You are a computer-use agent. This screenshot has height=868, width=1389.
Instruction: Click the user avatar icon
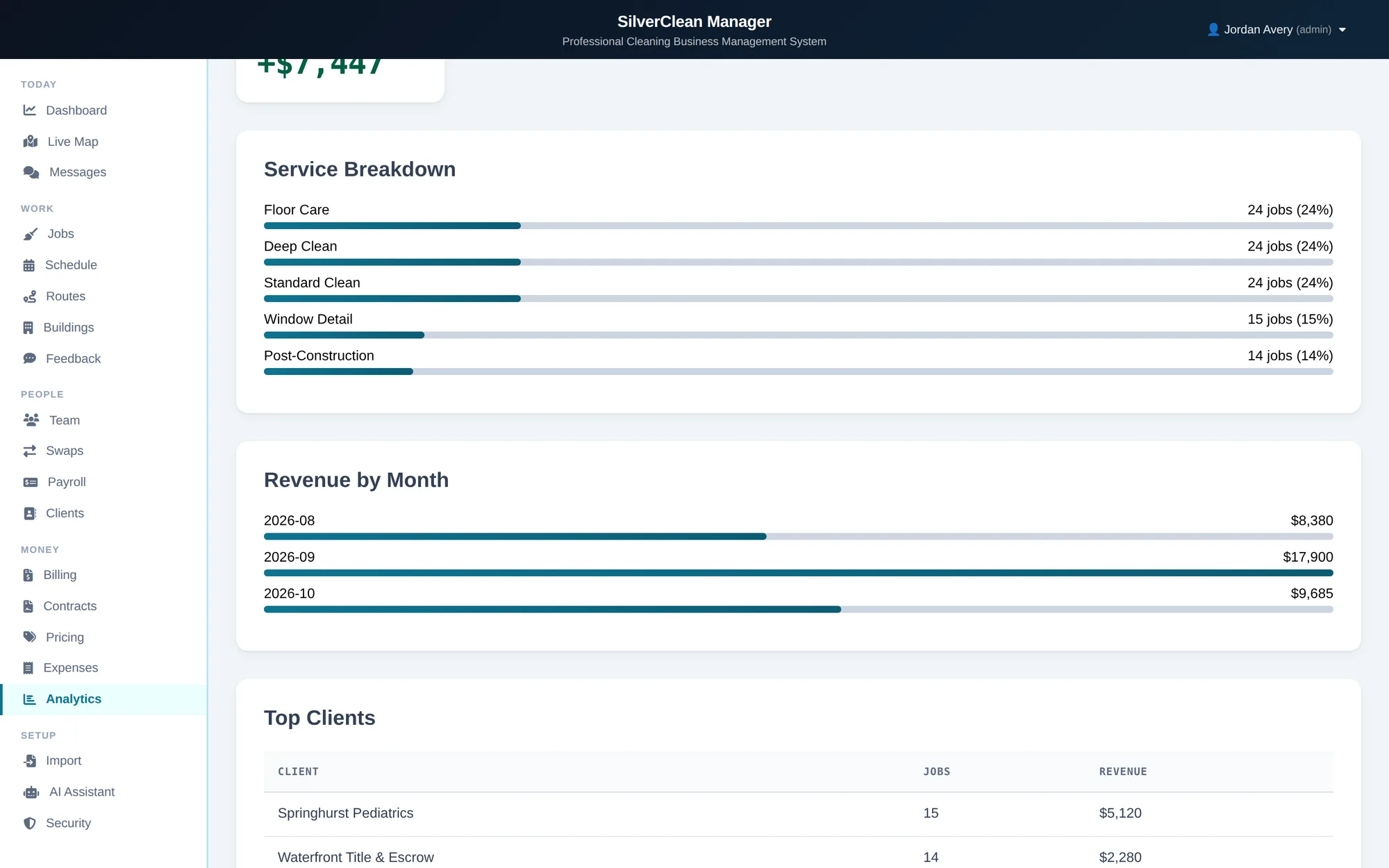(x=1213, y=30)
